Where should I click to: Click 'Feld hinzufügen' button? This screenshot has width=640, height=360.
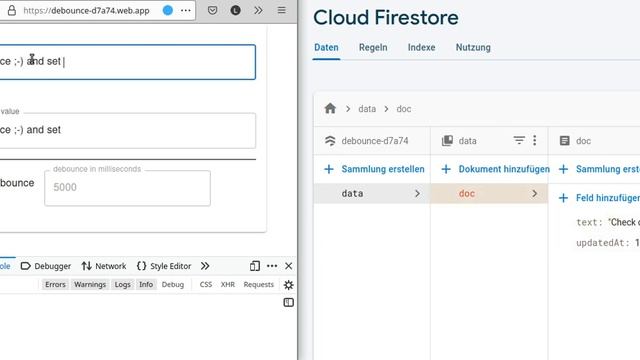(x=599, y=198)
